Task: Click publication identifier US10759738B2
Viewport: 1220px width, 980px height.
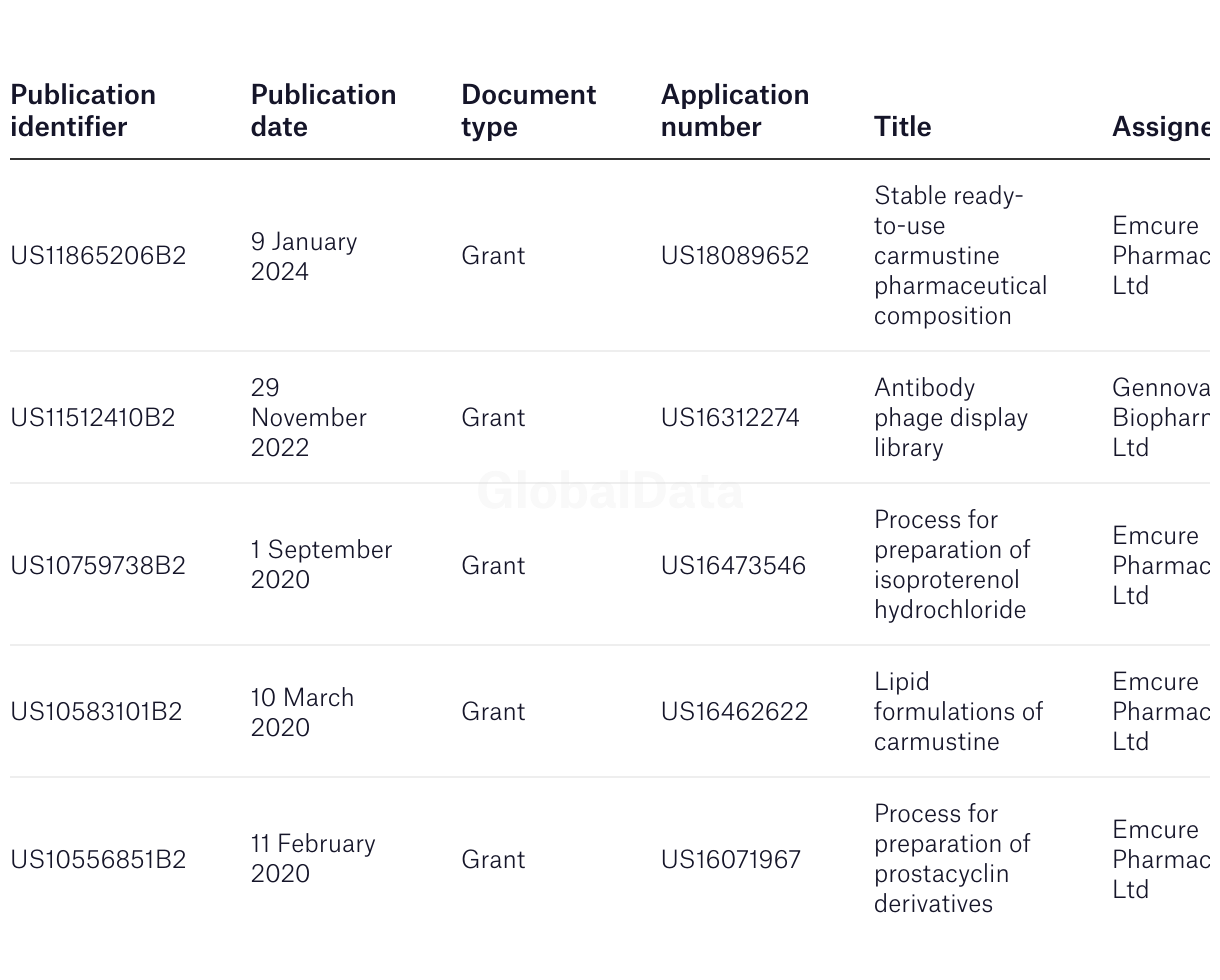Action: pos(98,566)
